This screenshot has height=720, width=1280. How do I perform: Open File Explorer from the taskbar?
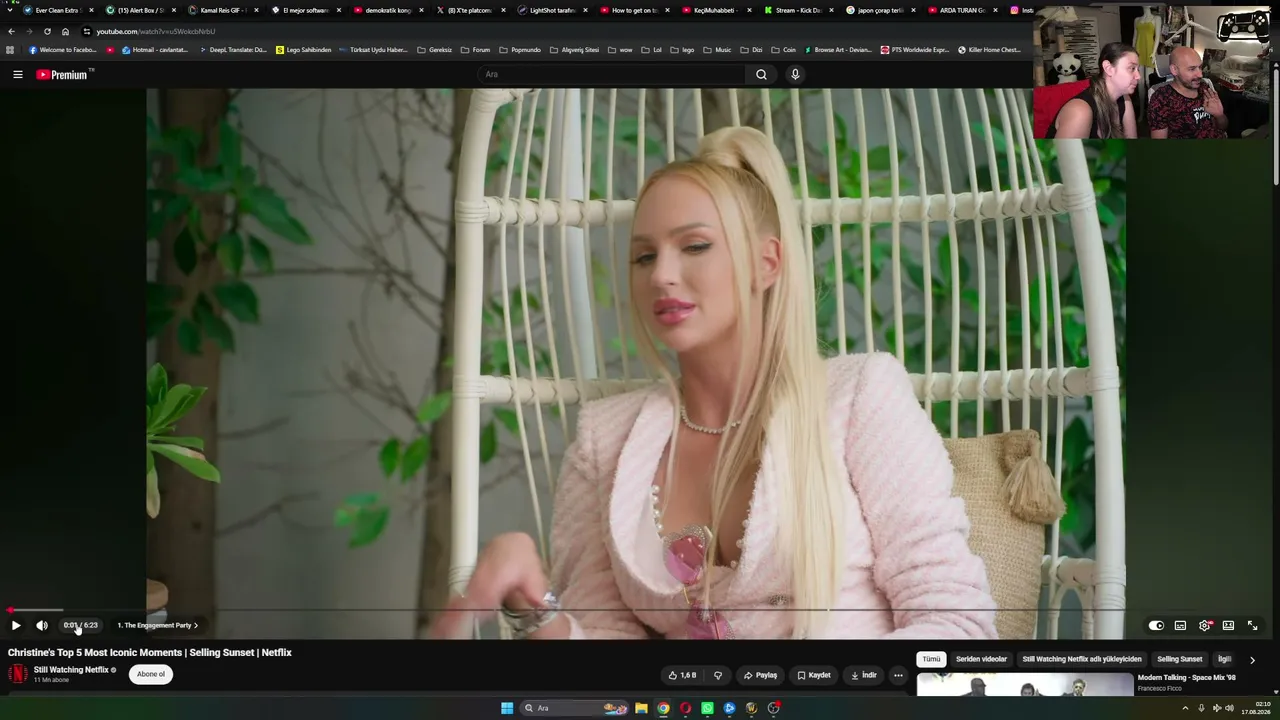[x=641, y=708]
